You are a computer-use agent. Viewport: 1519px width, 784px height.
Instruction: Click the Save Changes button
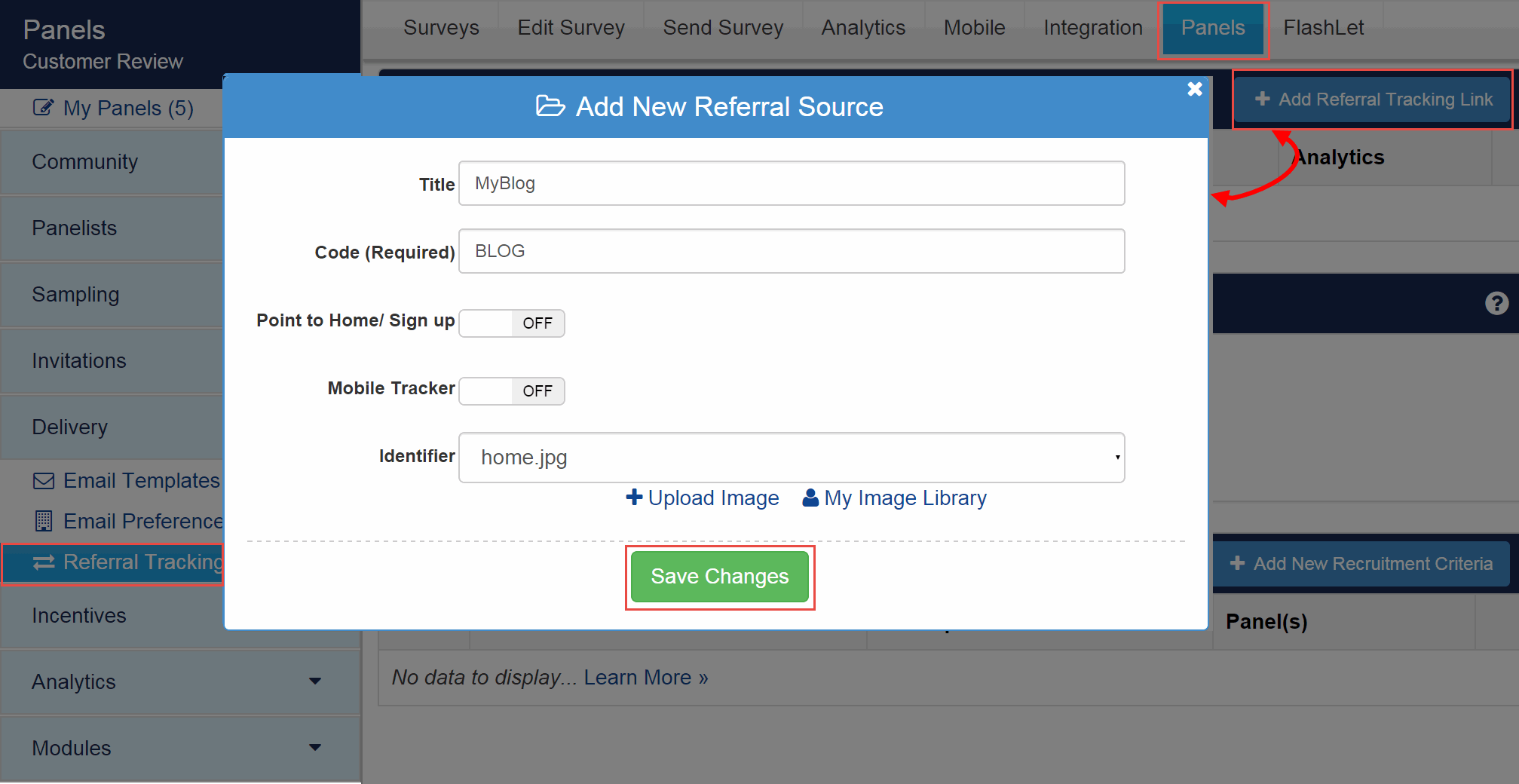coord(719,577)
